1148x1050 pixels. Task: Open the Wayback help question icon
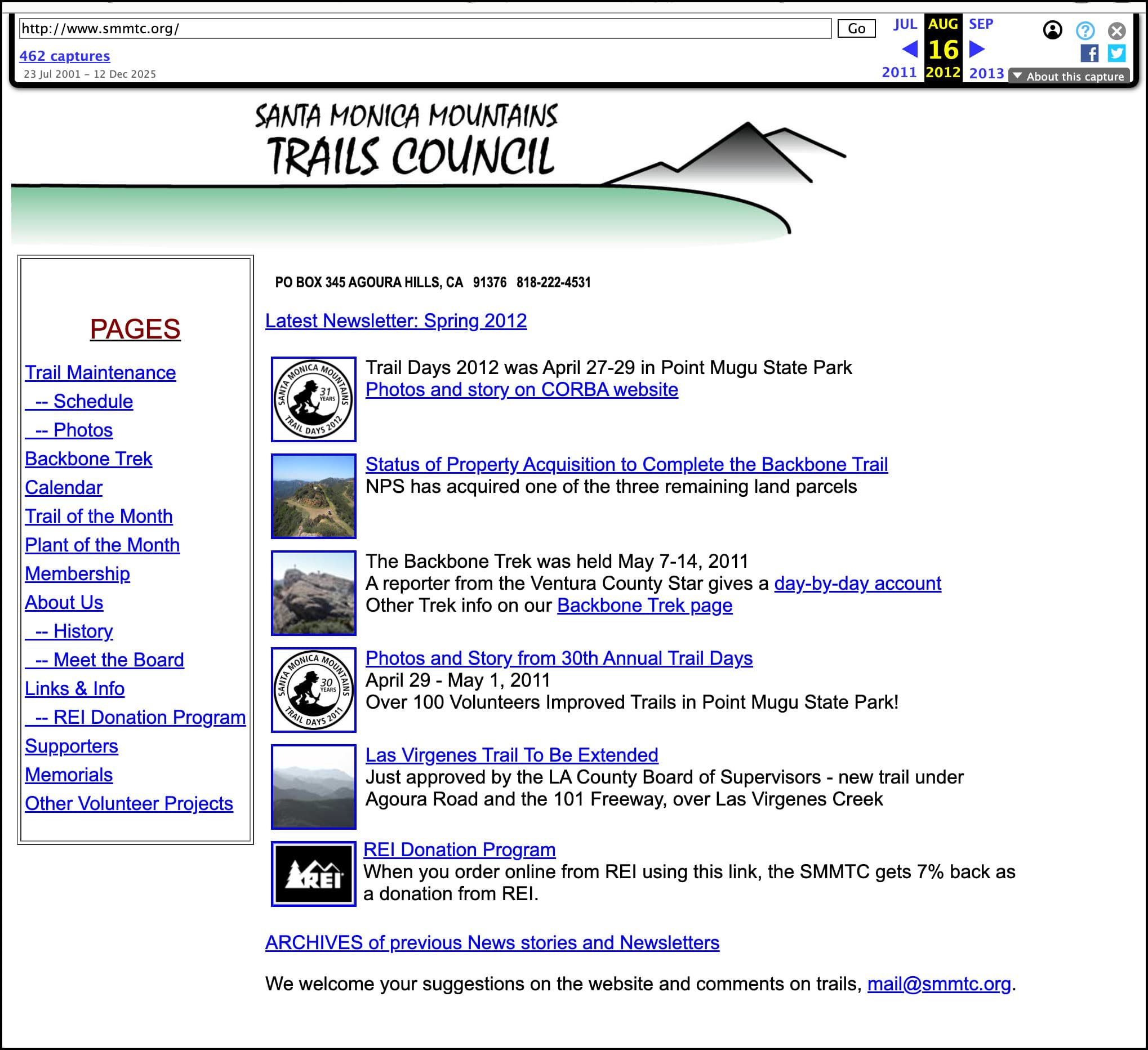pos(1085,30)
